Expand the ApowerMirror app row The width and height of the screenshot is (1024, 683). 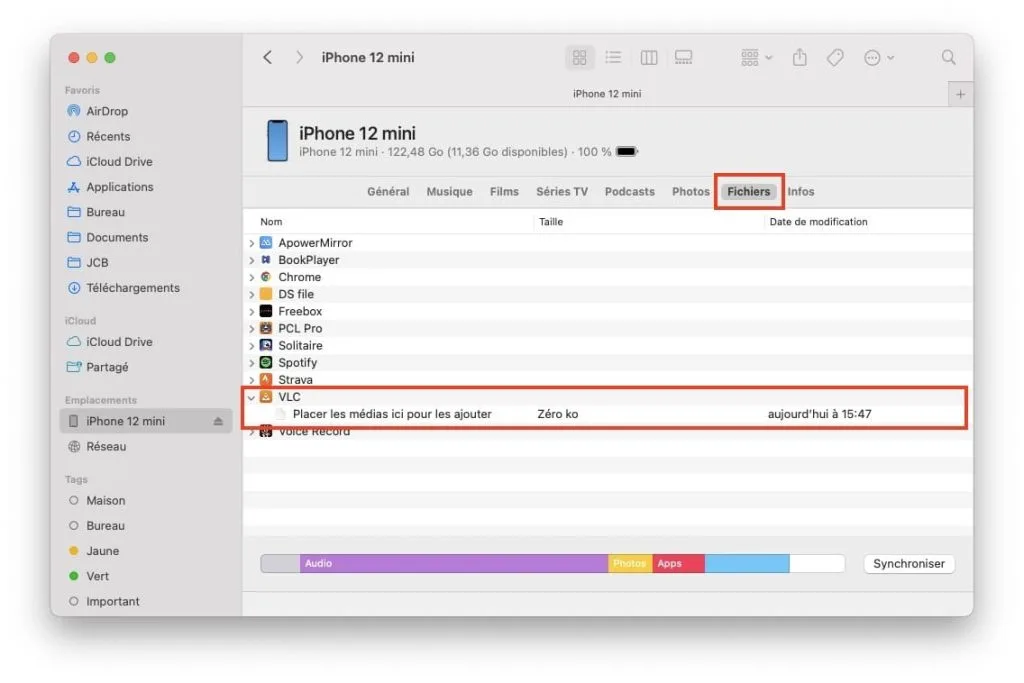click(x=252, y=243)
